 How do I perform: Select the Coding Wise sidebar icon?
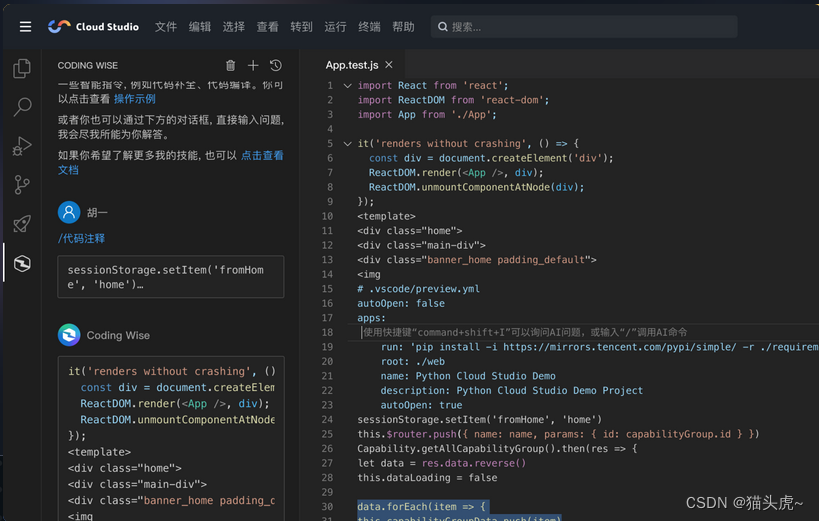[22, 263]
